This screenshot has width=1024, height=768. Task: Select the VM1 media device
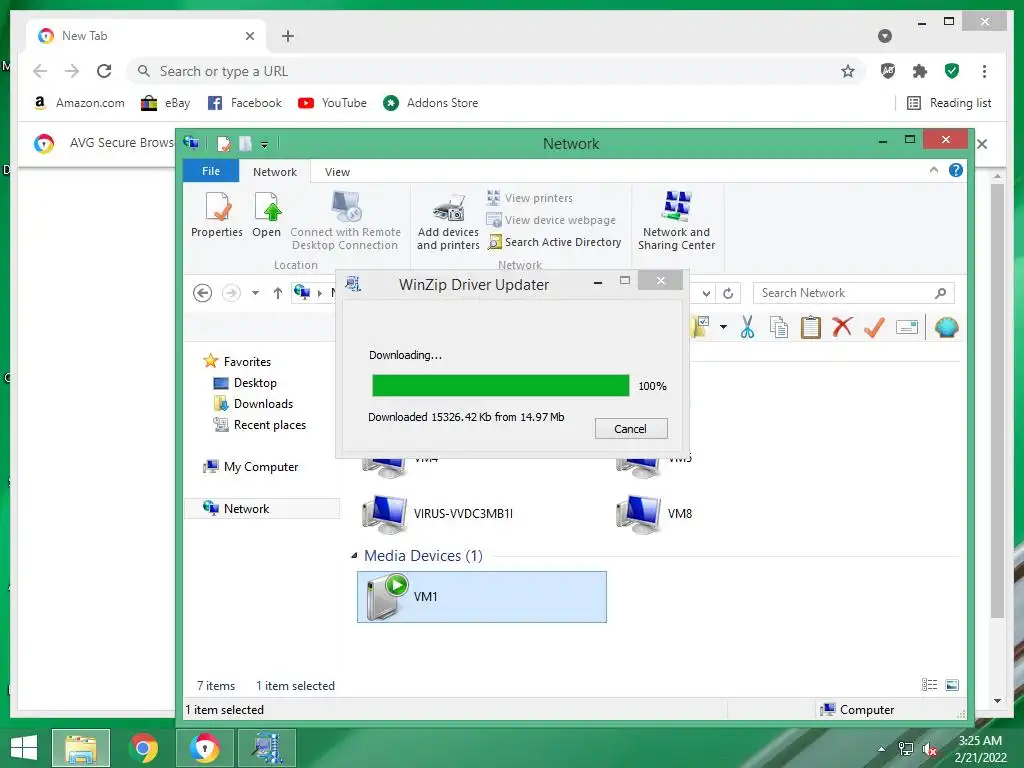[x=481, y=597]
